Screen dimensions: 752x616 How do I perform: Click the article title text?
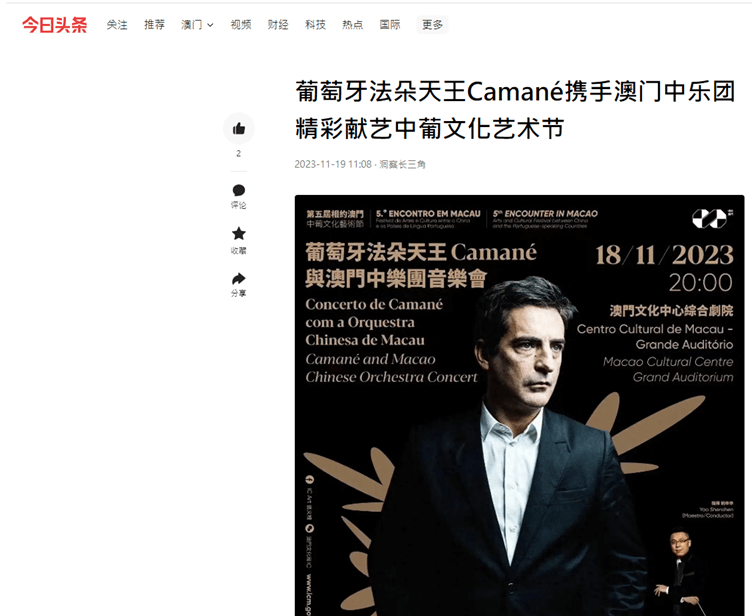(516, 110)
